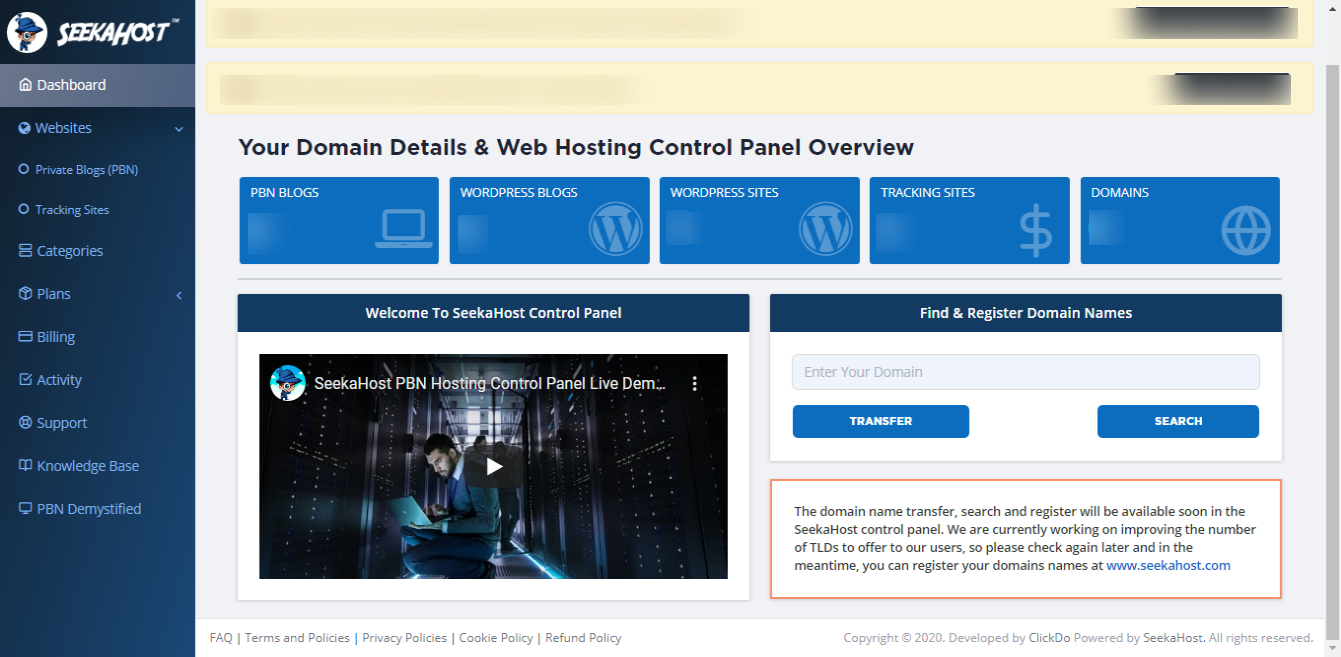Click the video channel avatar icon
The height and width of the screenshot is (657, 1341).
pyautogui.click(x=288, y=383)
